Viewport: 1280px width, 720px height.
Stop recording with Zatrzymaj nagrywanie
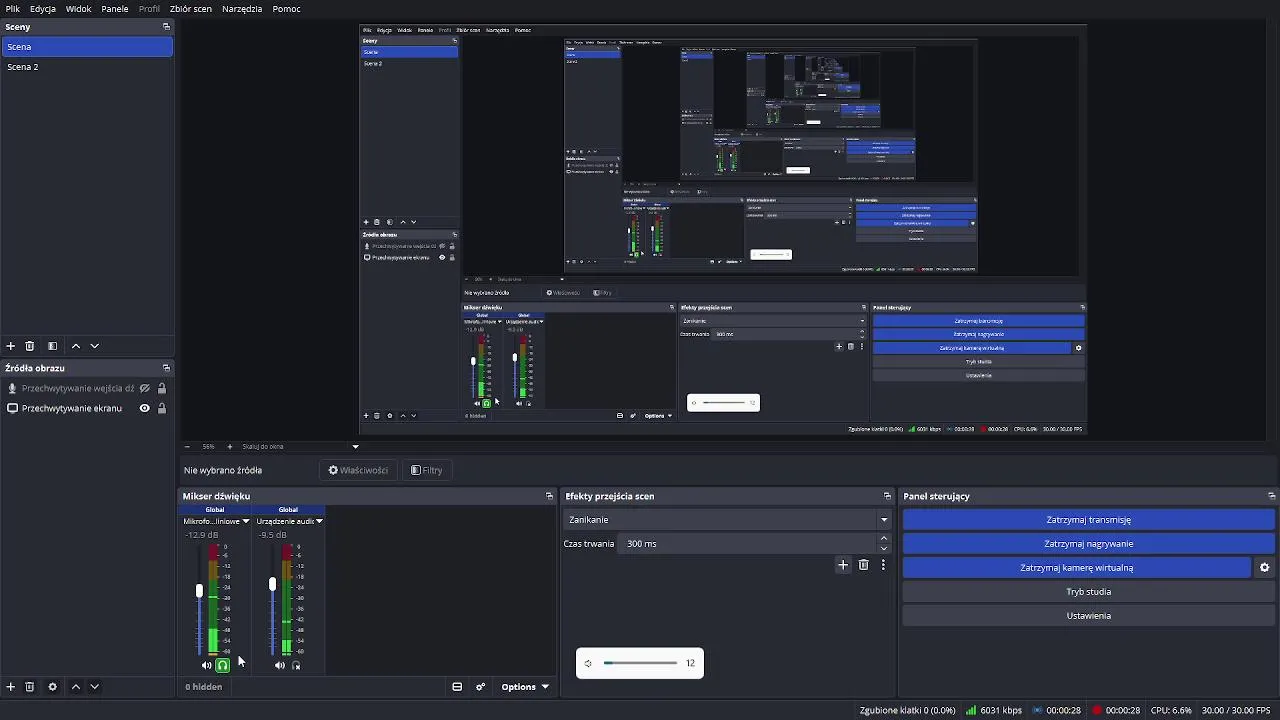click(1088, 544)
